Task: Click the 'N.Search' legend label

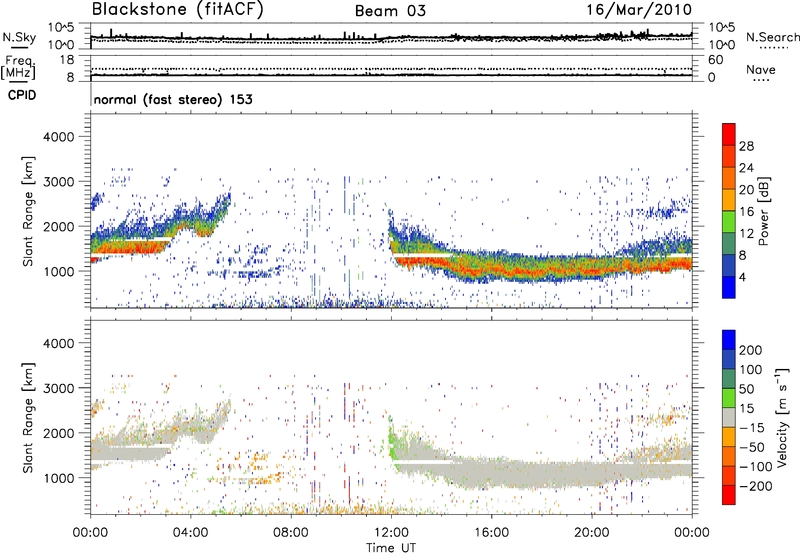Action: (772, 37)
